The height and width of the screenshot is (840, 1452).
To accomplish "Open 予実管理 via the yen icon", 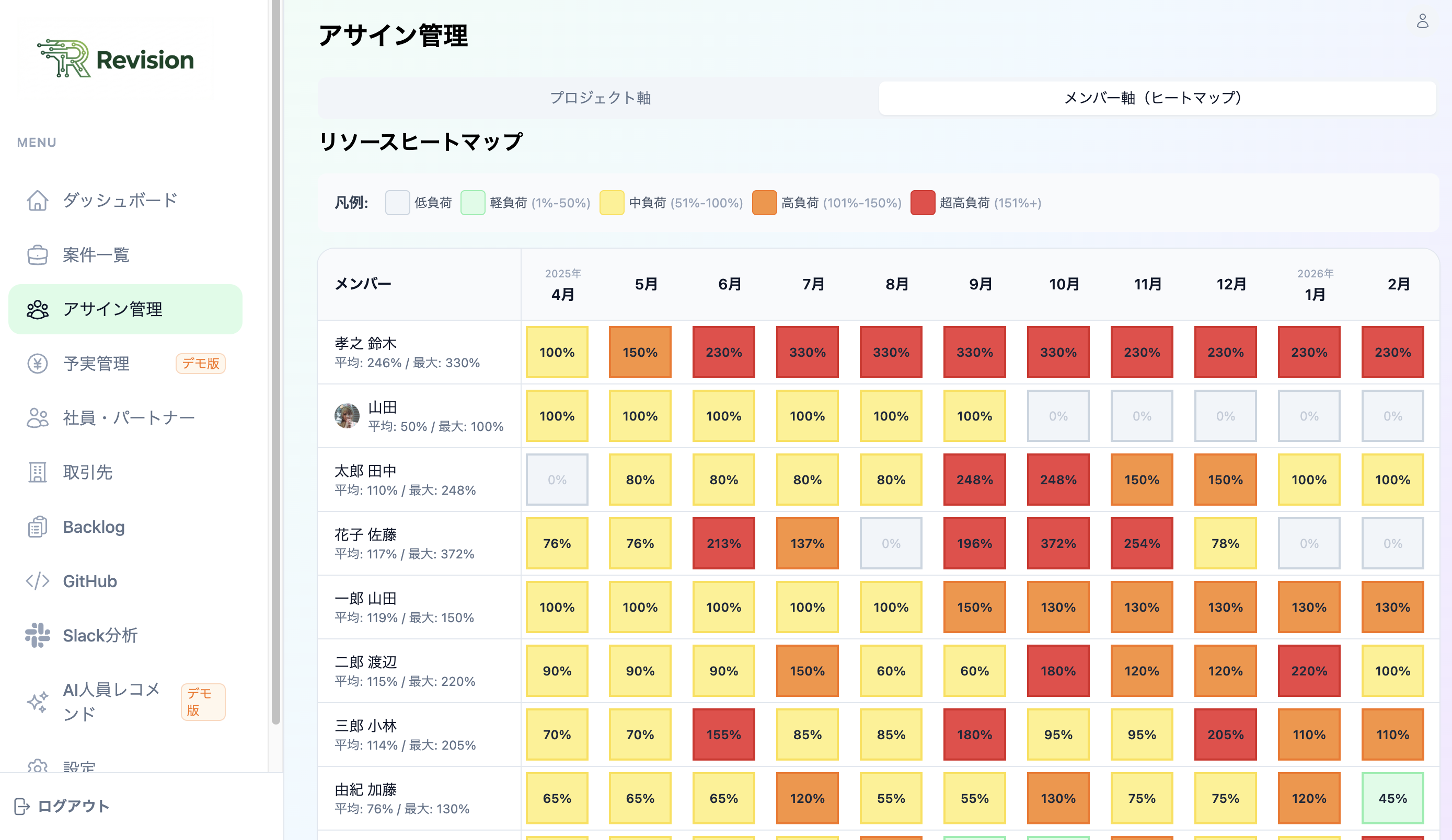I will [37, 363].
